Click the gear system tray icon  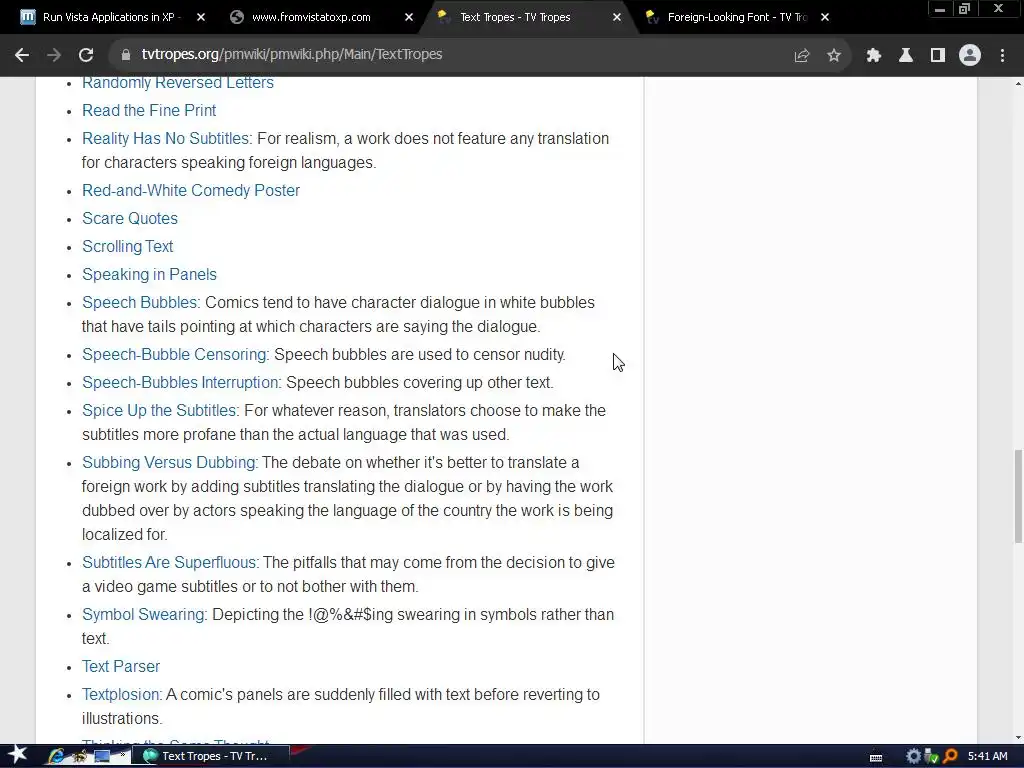tap(913, 756)
